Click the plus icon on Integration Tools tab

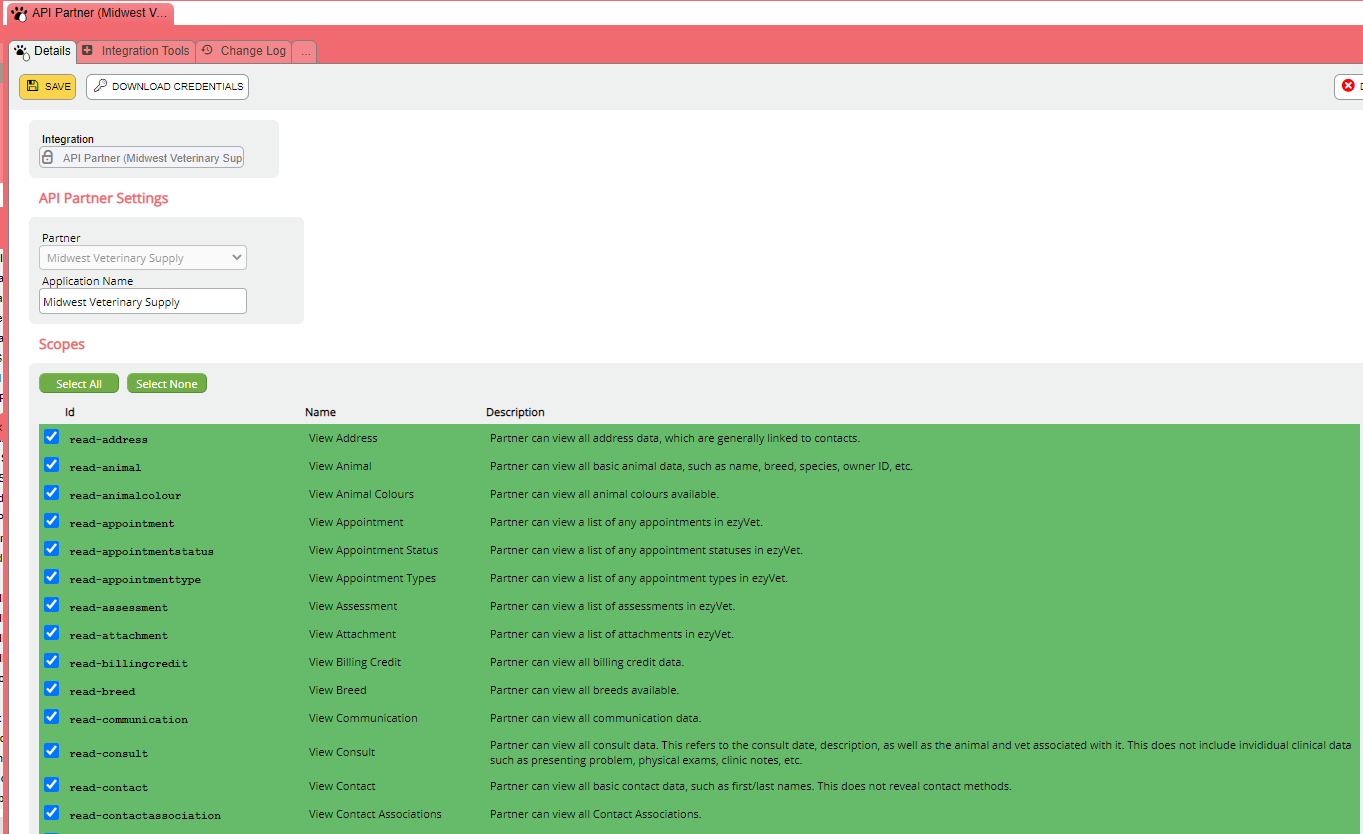[88, 51]
